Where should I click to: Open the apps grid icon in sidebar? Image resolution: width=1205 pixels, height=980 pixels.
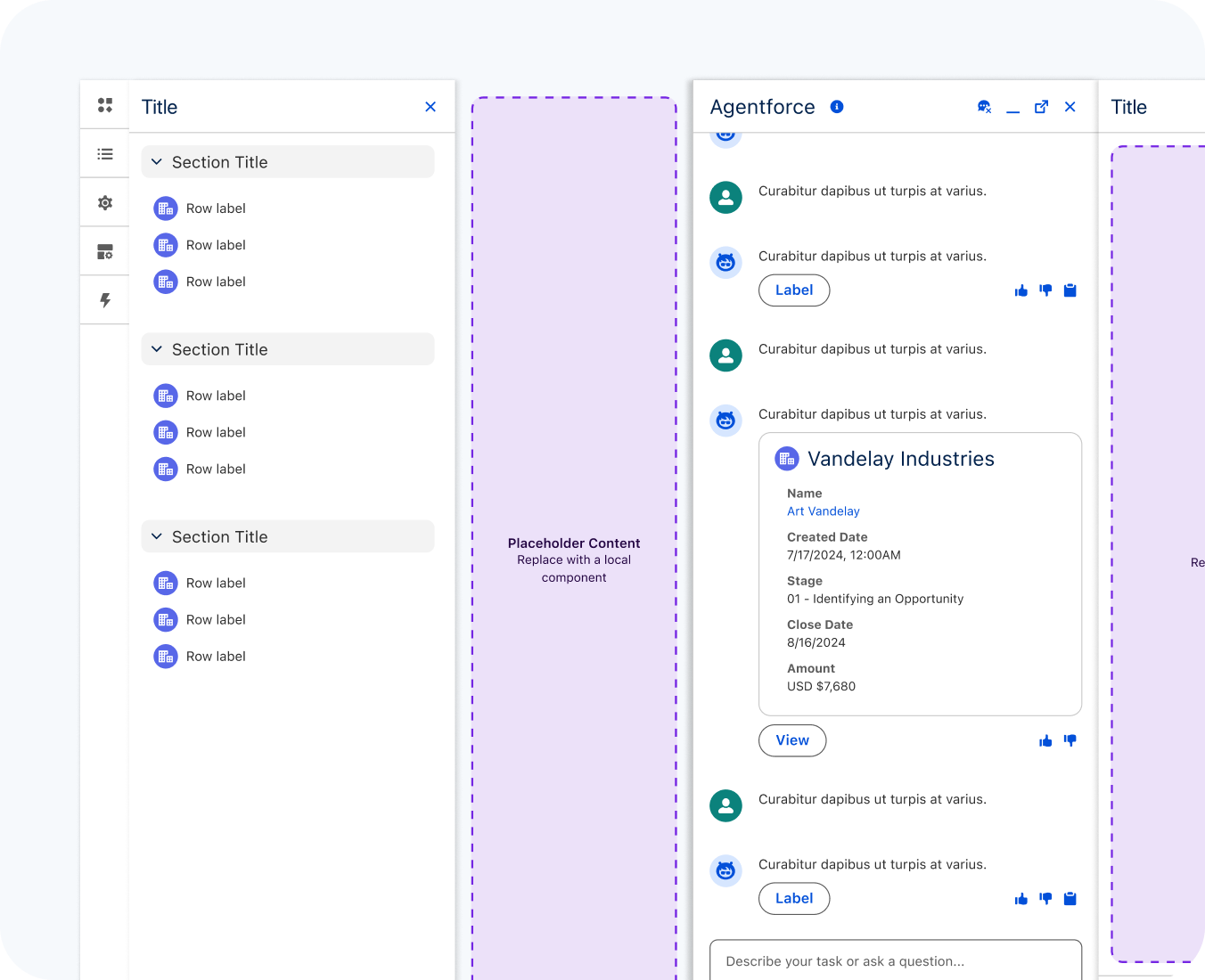(x=105, y=105)
